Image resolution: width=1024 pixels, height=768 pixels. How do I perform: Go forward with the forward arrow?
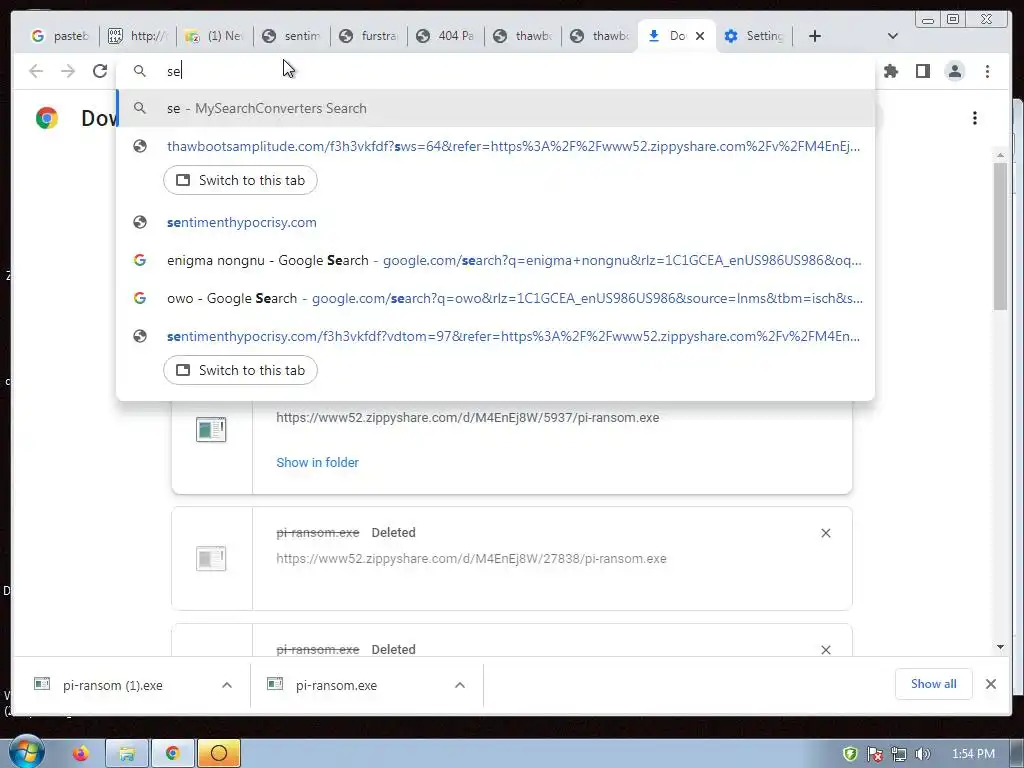pos(68,71)
